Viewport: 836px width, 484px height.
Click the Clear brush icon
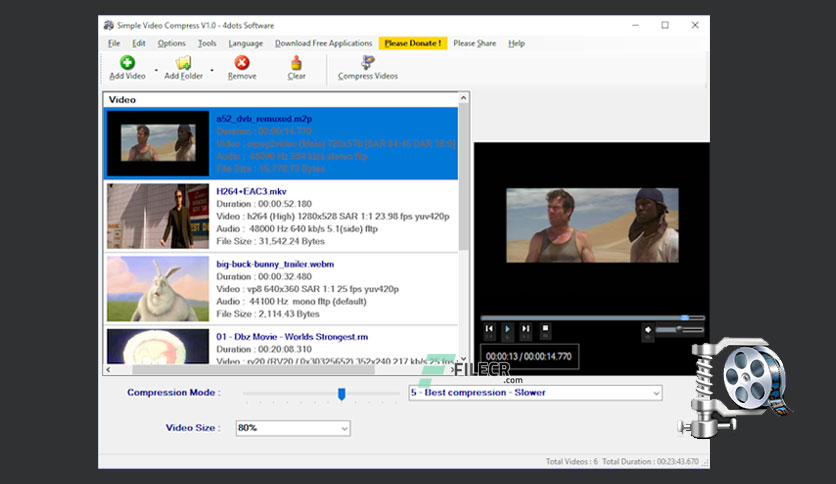tap(296, 63)
